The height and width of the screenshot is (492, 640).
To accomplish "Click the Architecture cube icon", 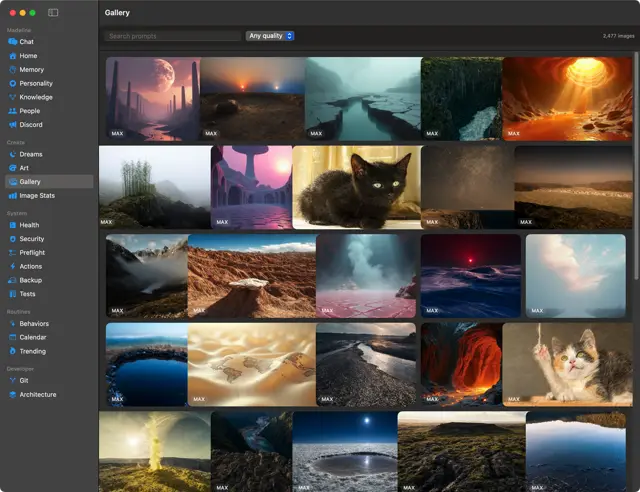I will pos(13,394).
